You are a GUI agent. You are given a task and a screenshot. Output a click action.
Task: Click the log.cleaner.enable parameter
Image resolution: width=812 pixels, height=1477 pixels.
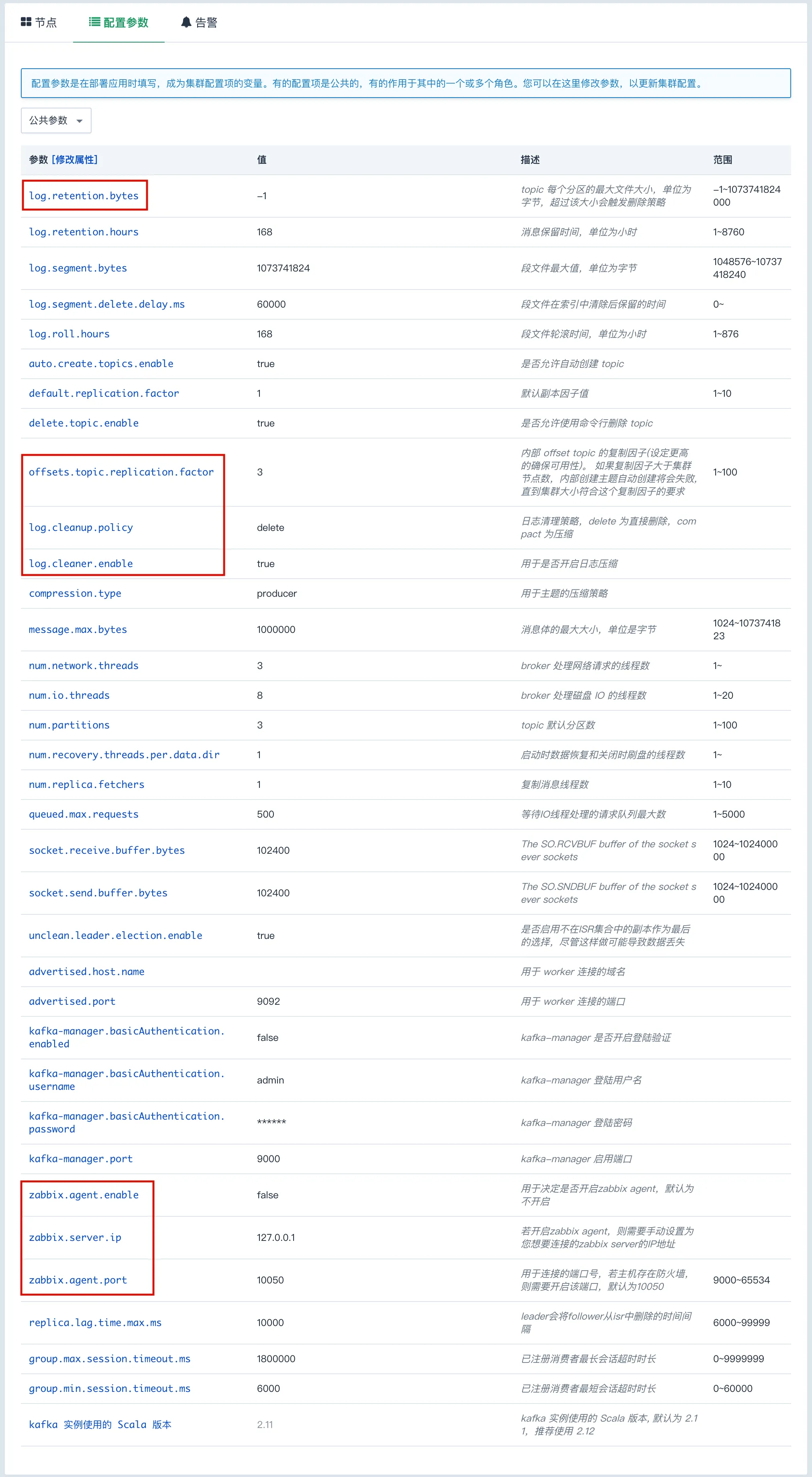tap(81, 564)
